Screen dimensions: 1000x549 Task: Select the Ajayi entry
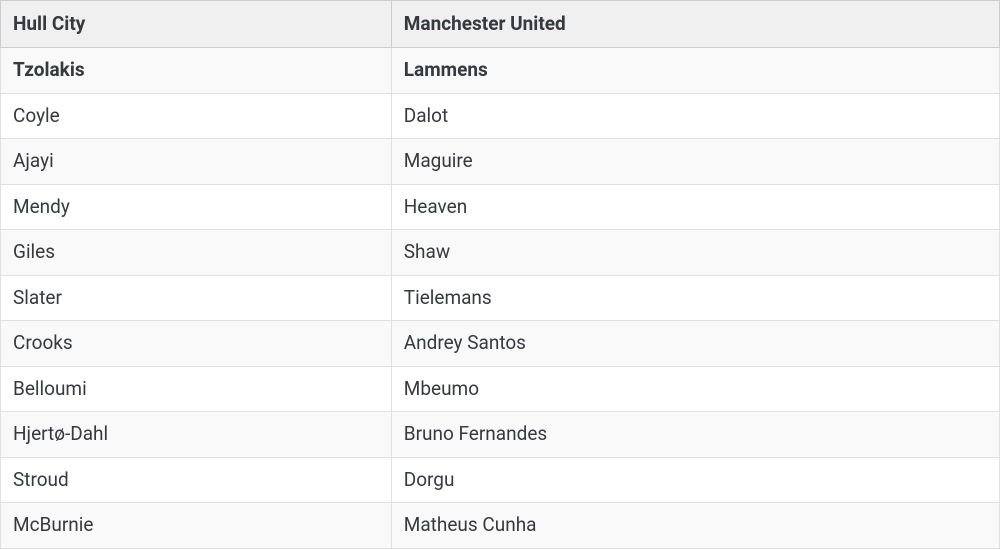[x=196, y=161]
